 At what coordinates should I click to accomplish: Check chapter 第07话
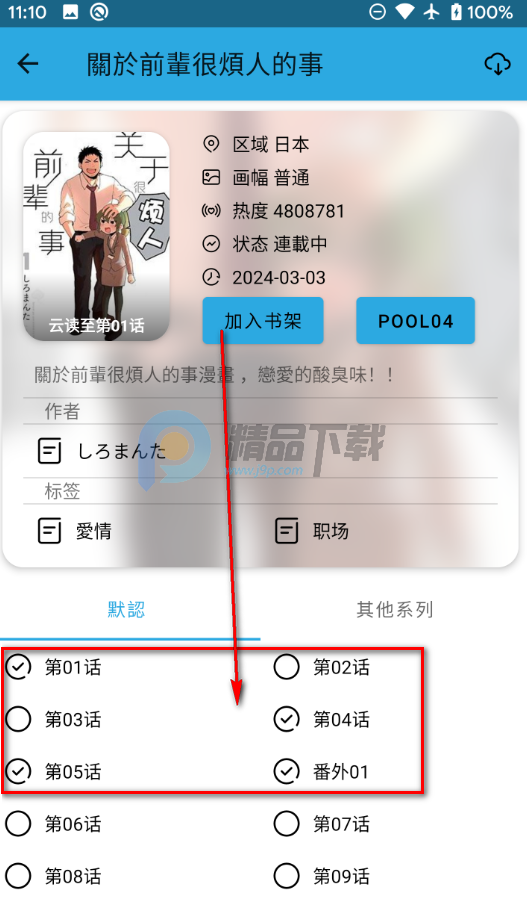(287, 824)
